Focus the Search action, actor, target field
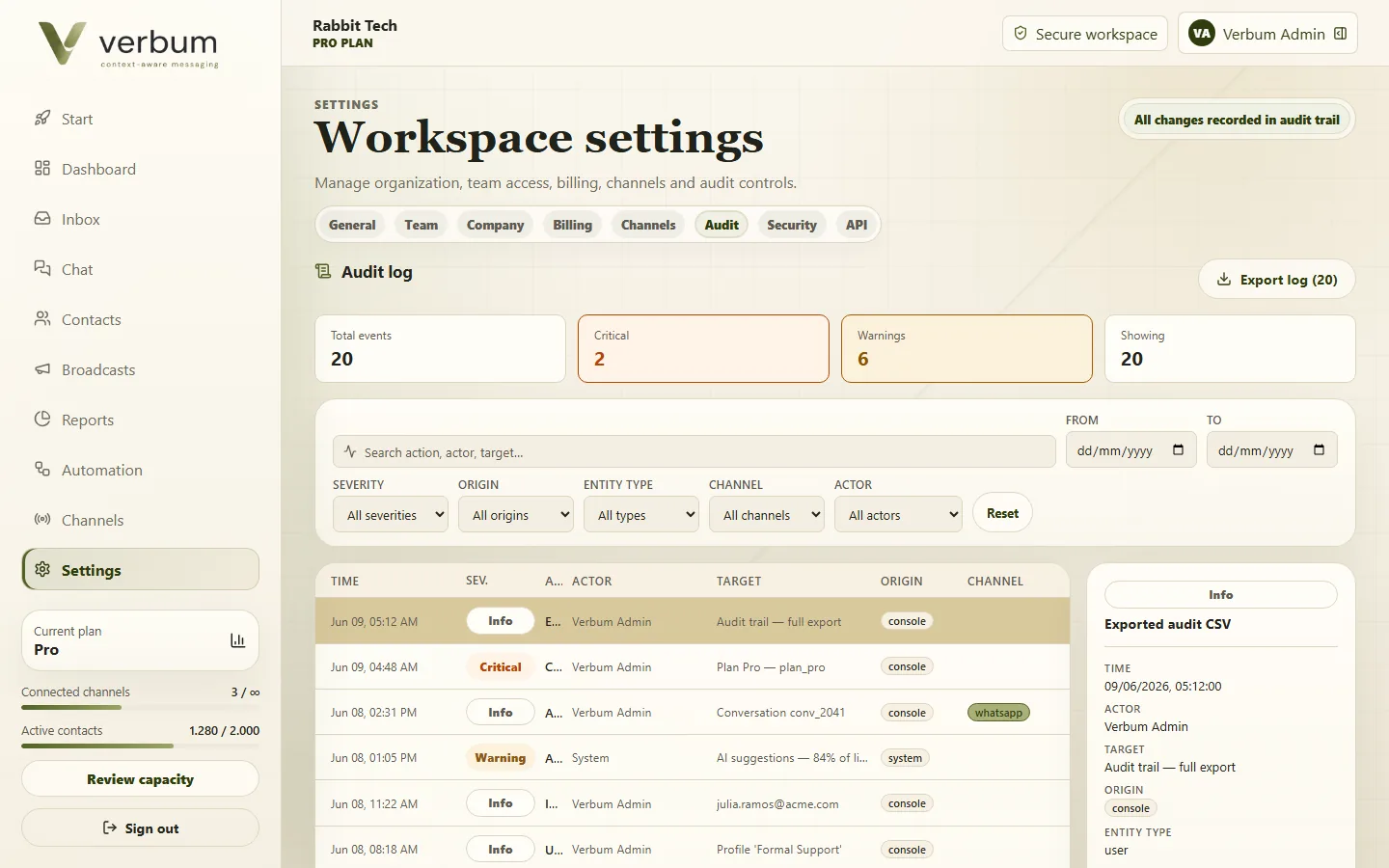The height and width of the screenshot is (868, 1389). (694, 451)
